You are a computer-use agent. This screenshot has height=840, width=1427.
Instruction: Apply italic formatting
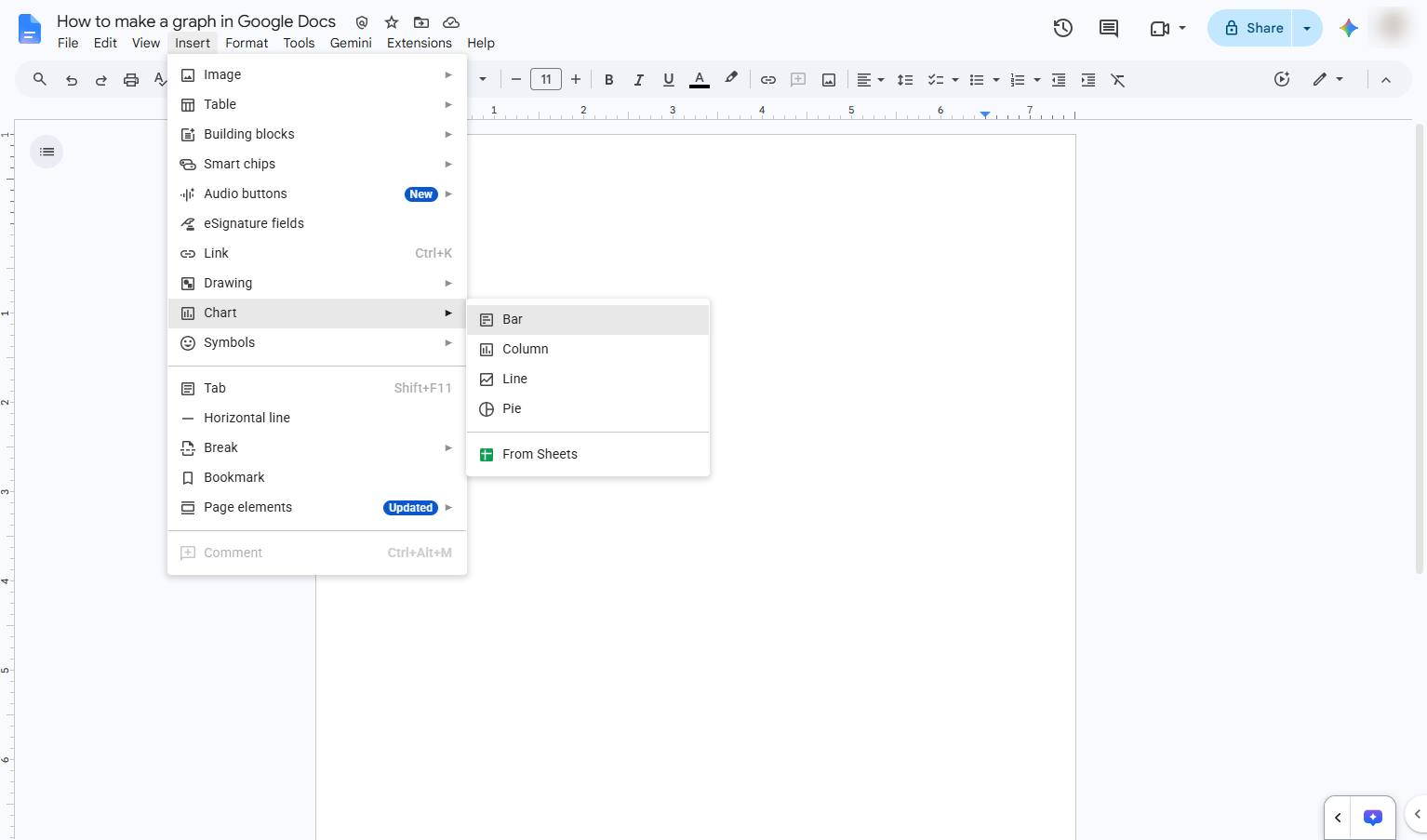coord(639,80)
